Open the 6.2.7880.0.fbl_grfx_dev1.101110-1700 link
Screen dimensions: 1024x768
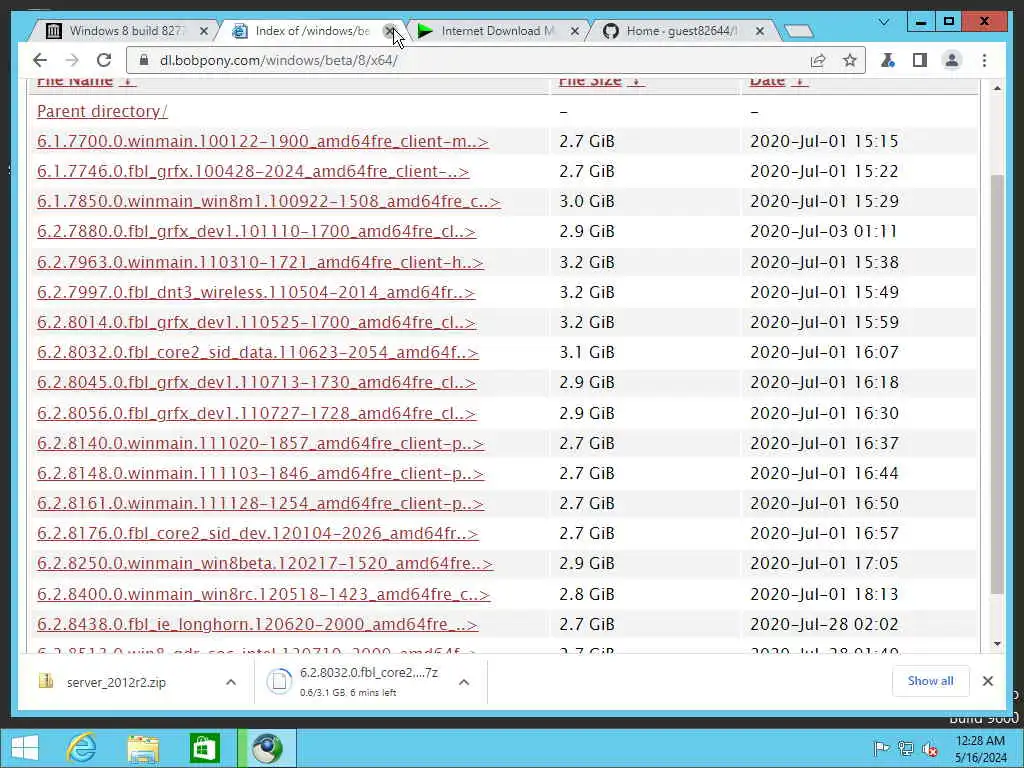pos(256,231)
